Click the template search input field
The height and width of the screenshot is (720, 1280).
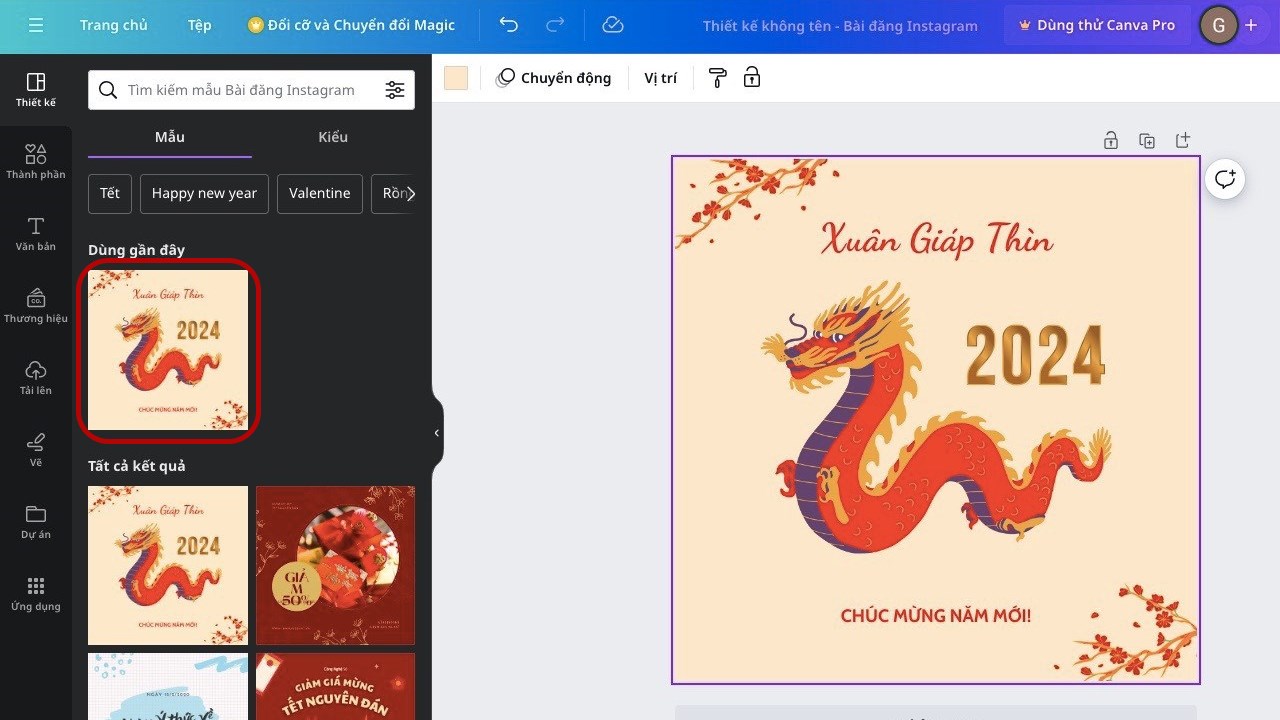tap(250, 90)
